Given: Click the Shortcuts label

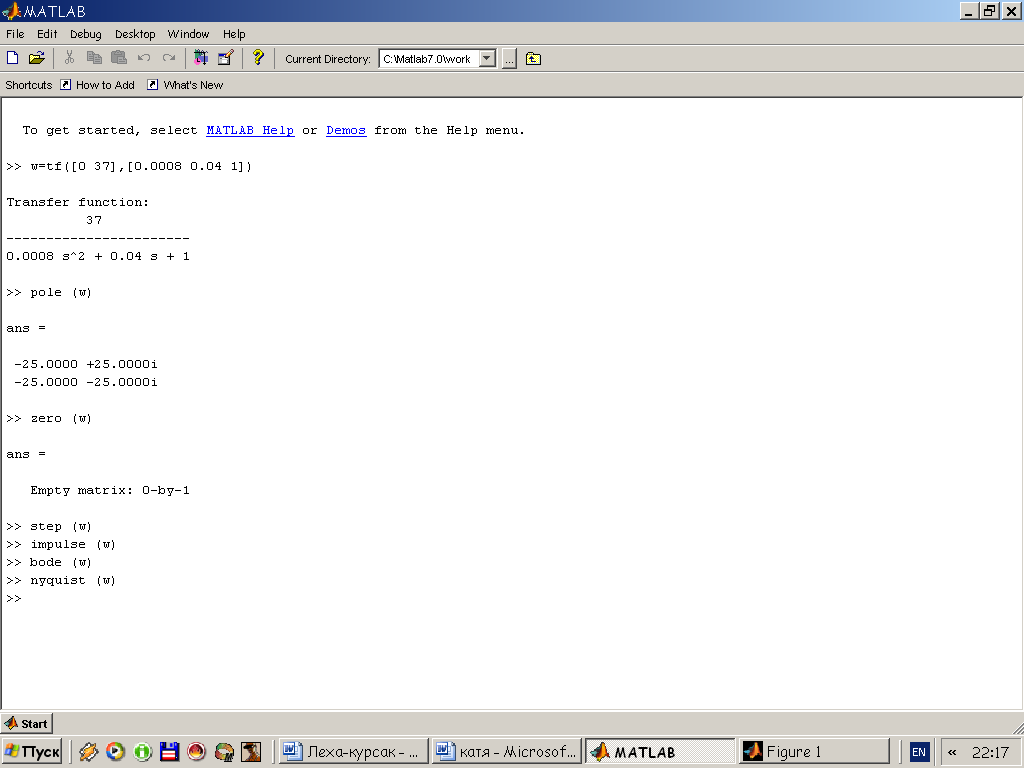Looking at the screenshot, I should (x=29, y=85).
